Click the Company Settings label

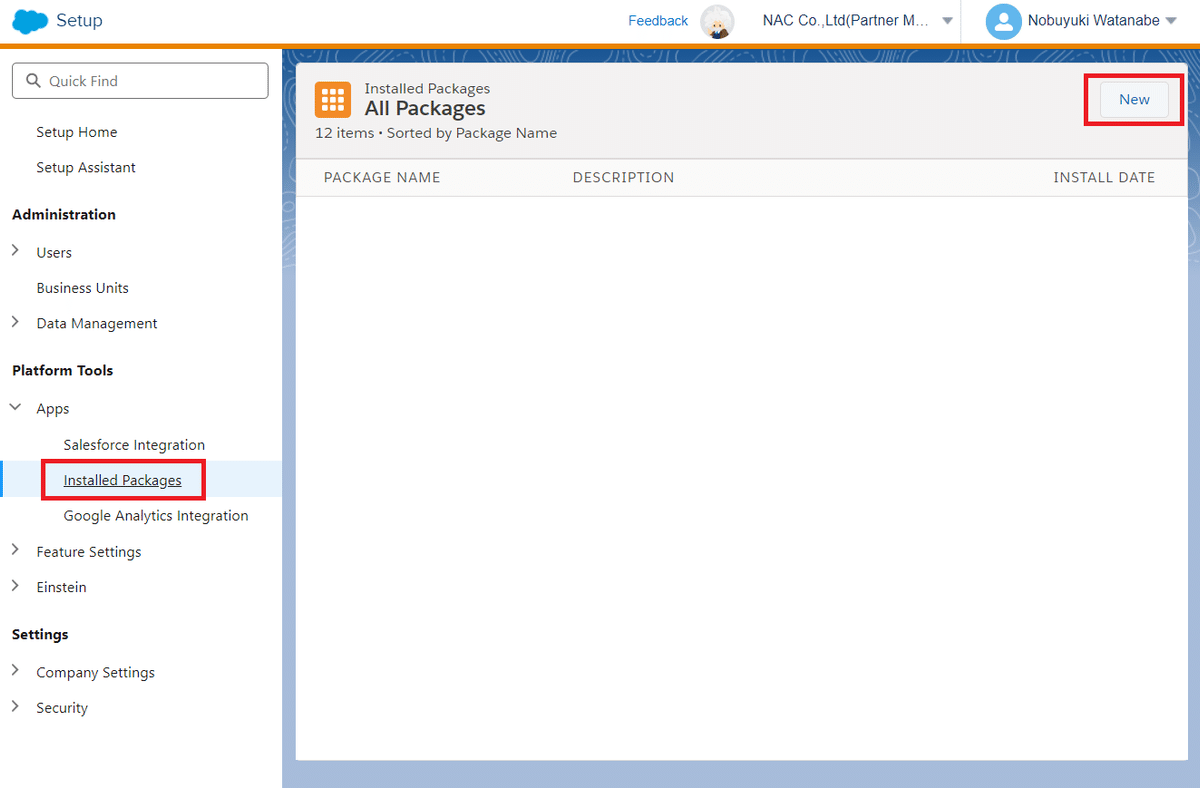tap(96, 673)
